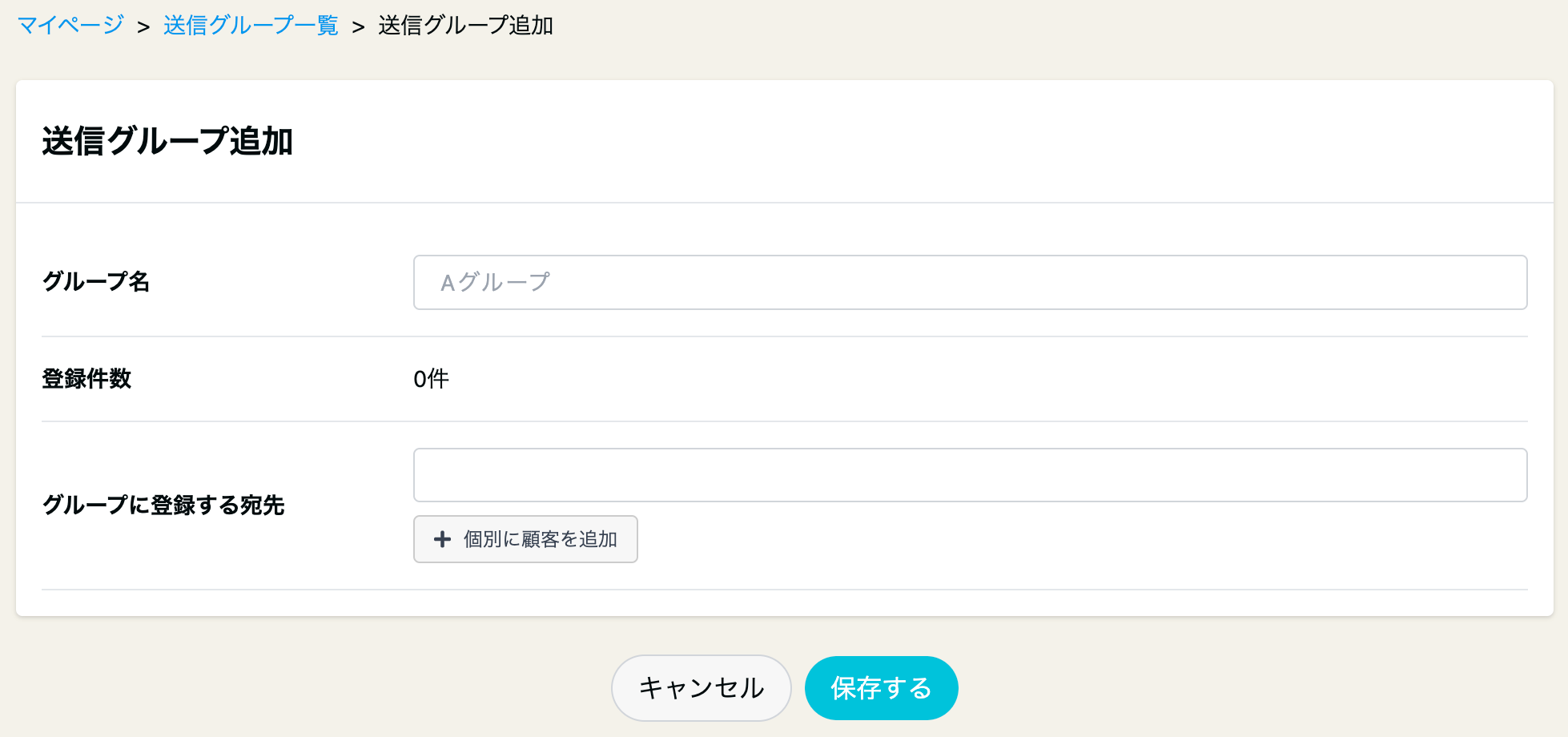Select the グループ名 field label

click(x=96, y=282)
